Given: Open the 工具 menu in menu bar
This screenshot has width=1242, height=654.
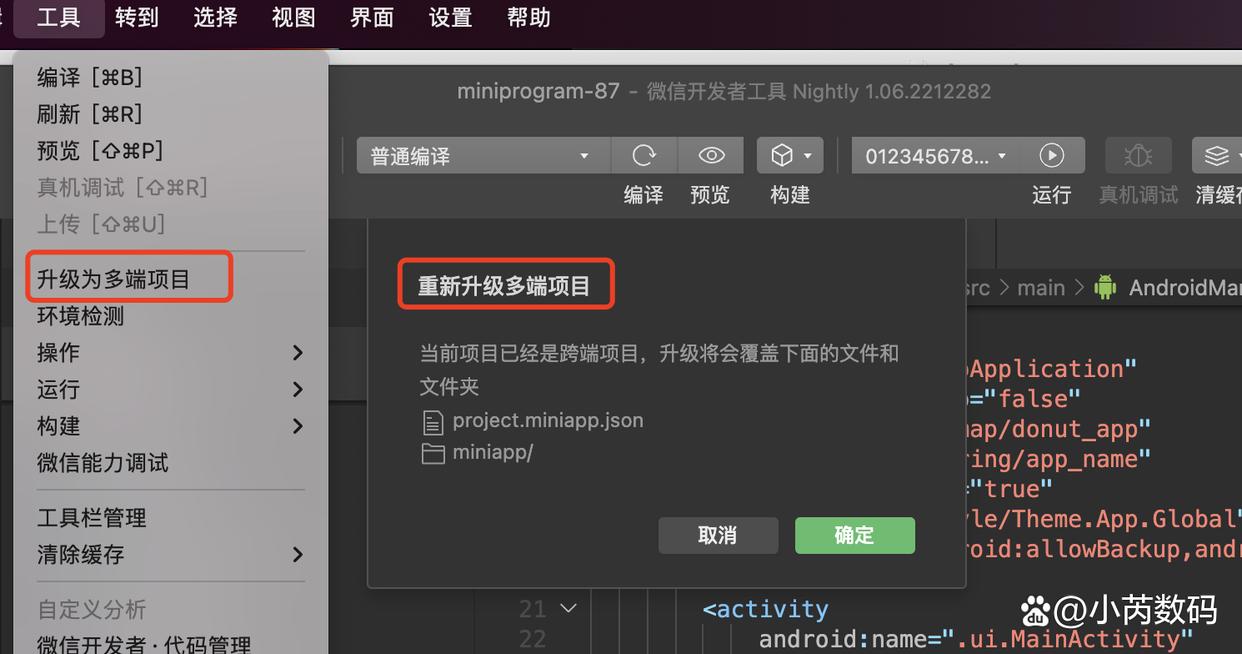Looking at the screenshot, I should pyautogui.click(x=59, y=18).
